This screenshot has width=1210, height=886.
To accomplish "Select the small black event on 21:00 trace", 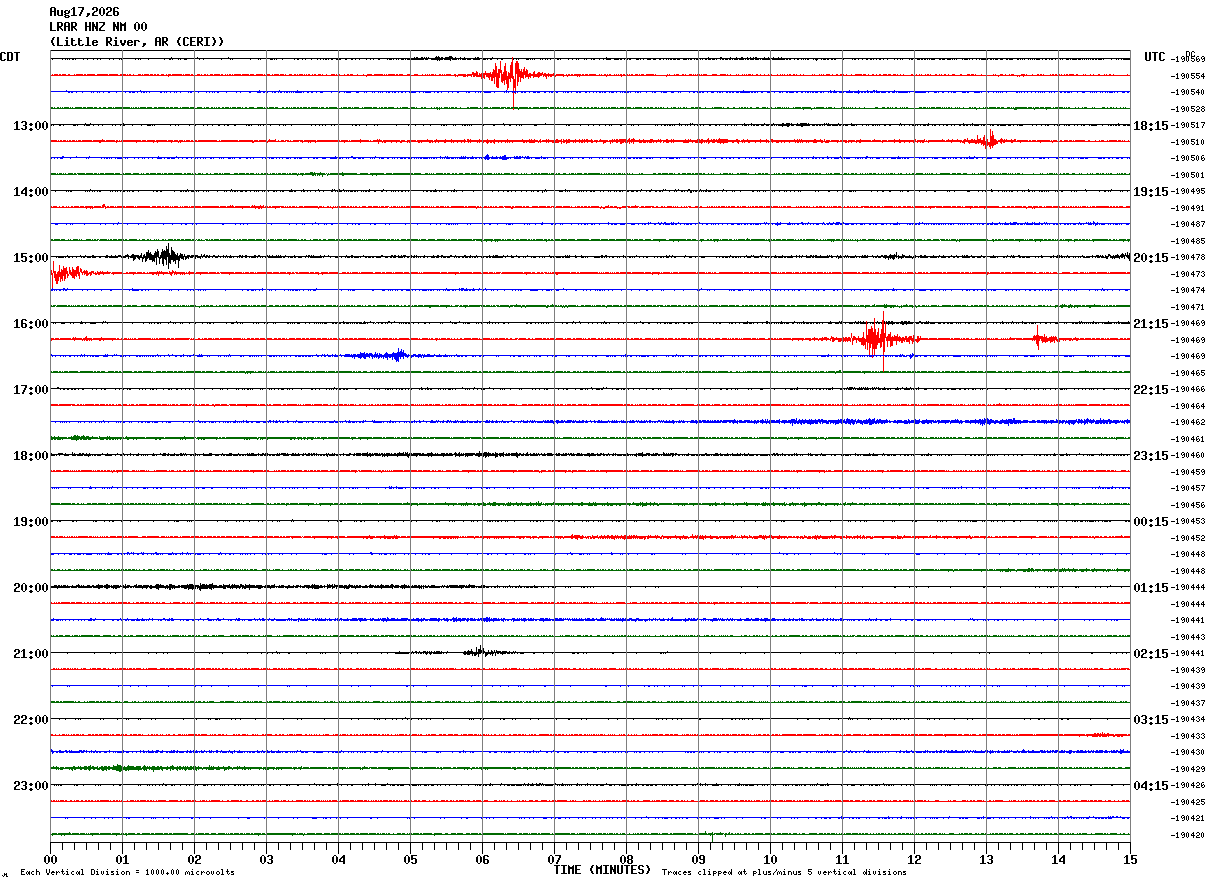I will [x=478, y=652].
